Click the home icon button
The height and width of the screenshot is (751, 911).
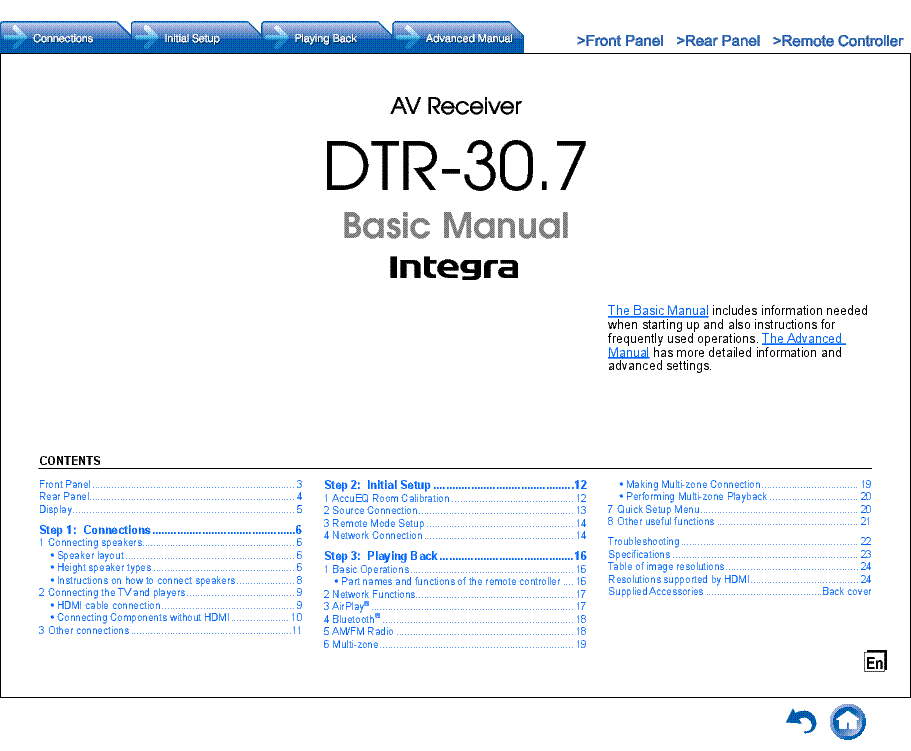(x=848, y=721)
